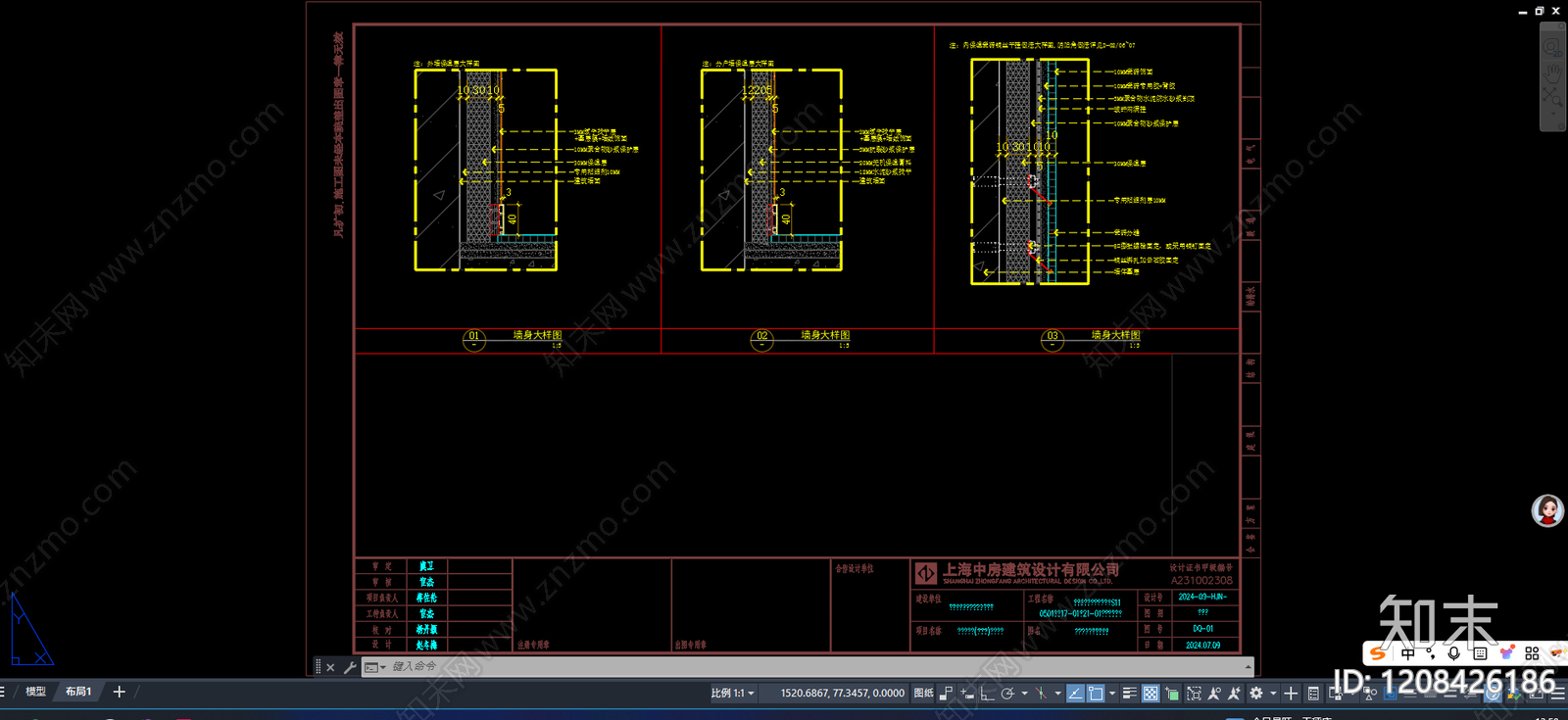Viewport: 1568px width, 720px height.
Task: Select 布局1 layout tab
Action: click(78, 692)
